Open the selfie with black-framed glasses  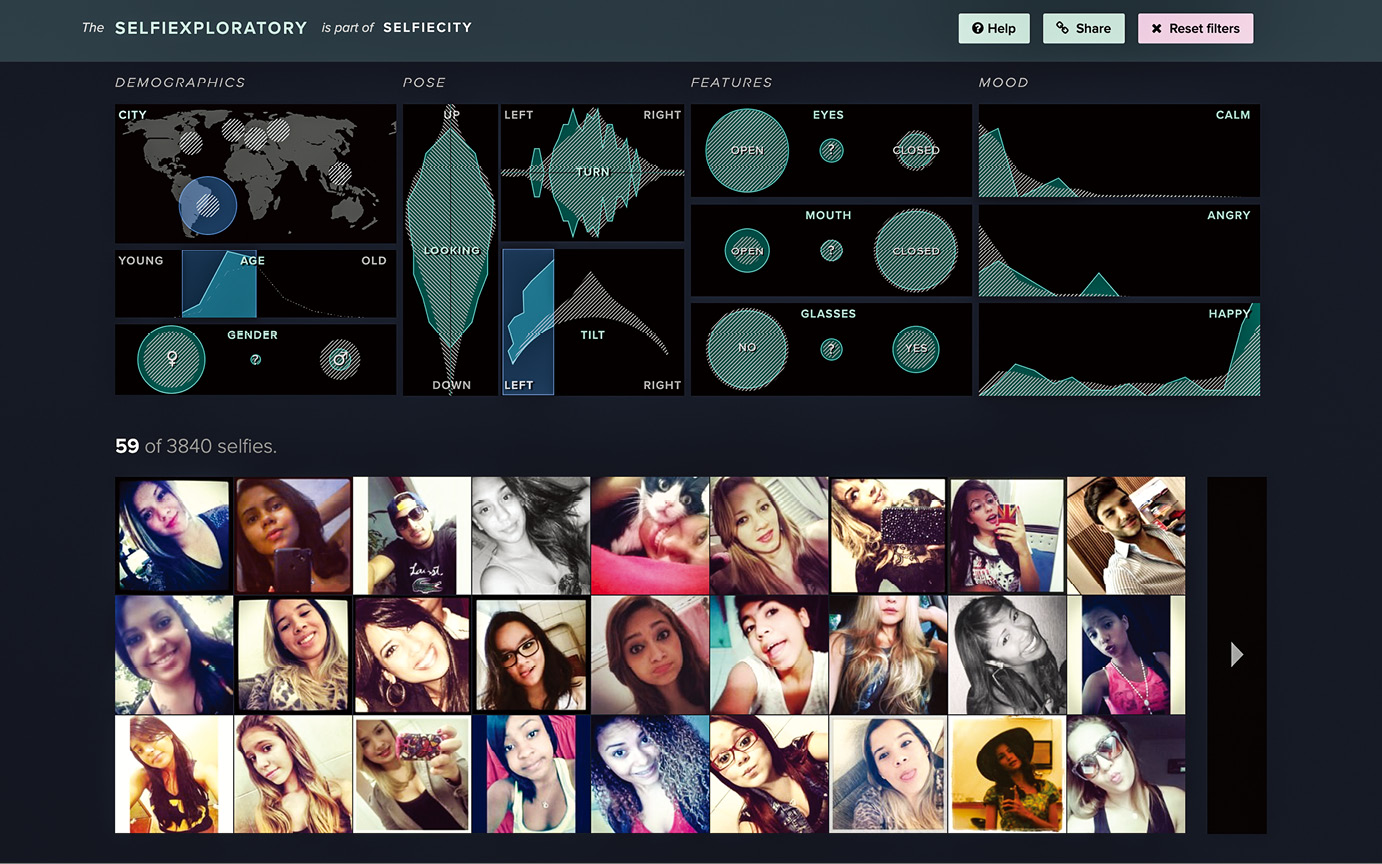click(x=531, y=655)
